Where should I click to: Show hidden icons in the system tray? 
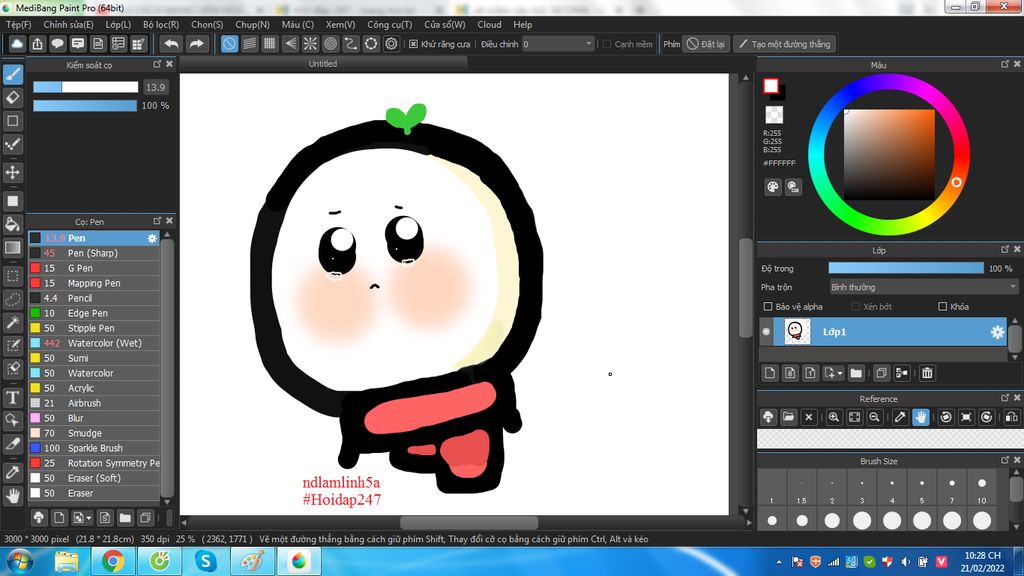point(779,562)
